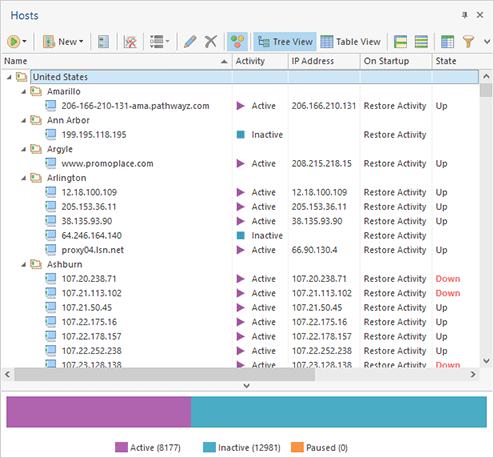Open the list options dropdown arrow
Screen dimensions: 494x458
168,42
